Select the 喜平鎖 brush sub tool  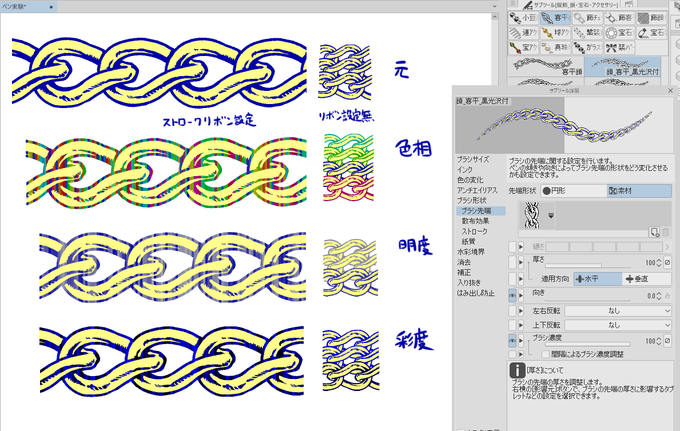tap(546, 66)
